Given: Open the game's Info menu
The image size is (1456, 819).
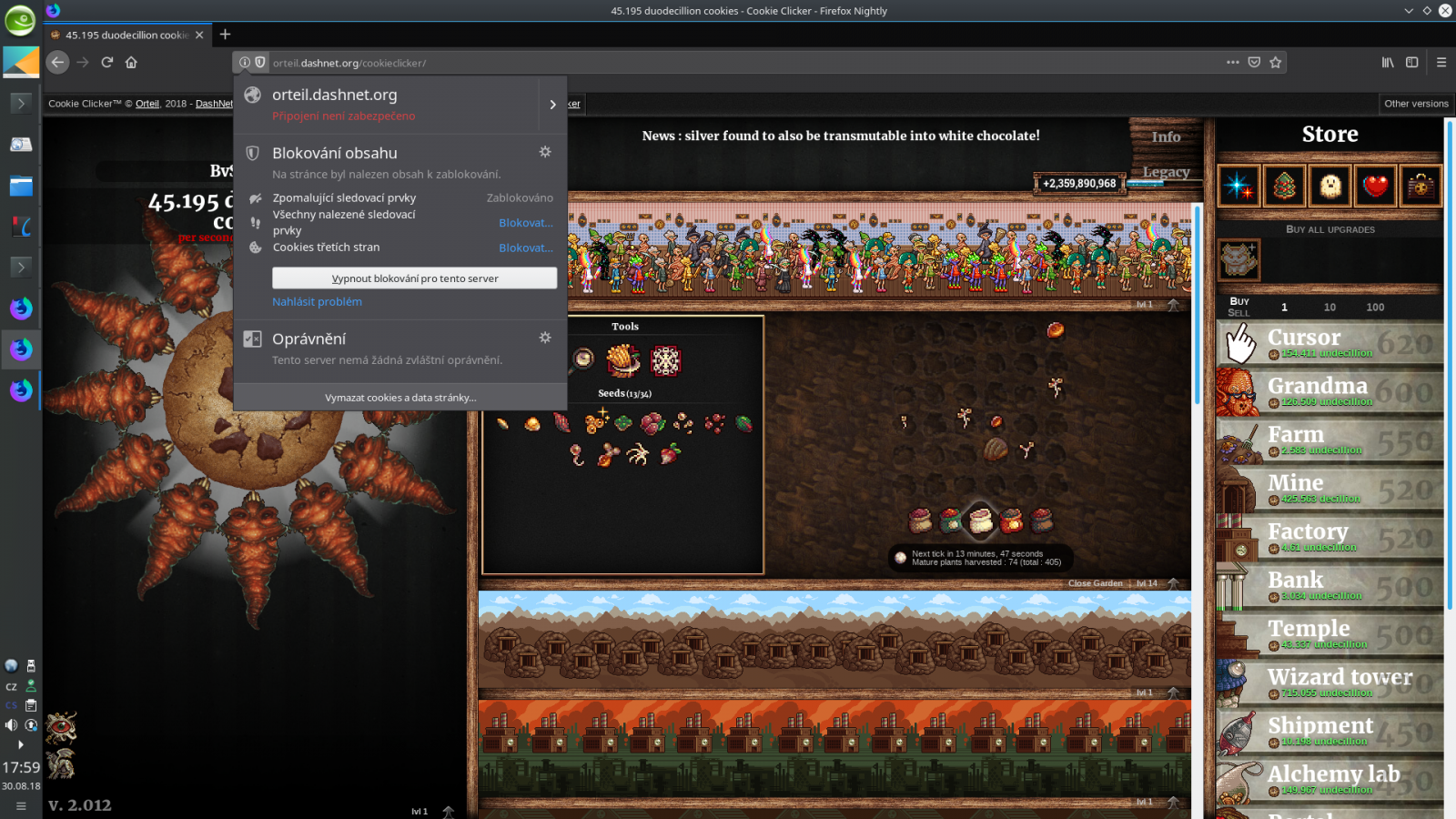Looking at the screenshot, I should [x=1166, y=136].
